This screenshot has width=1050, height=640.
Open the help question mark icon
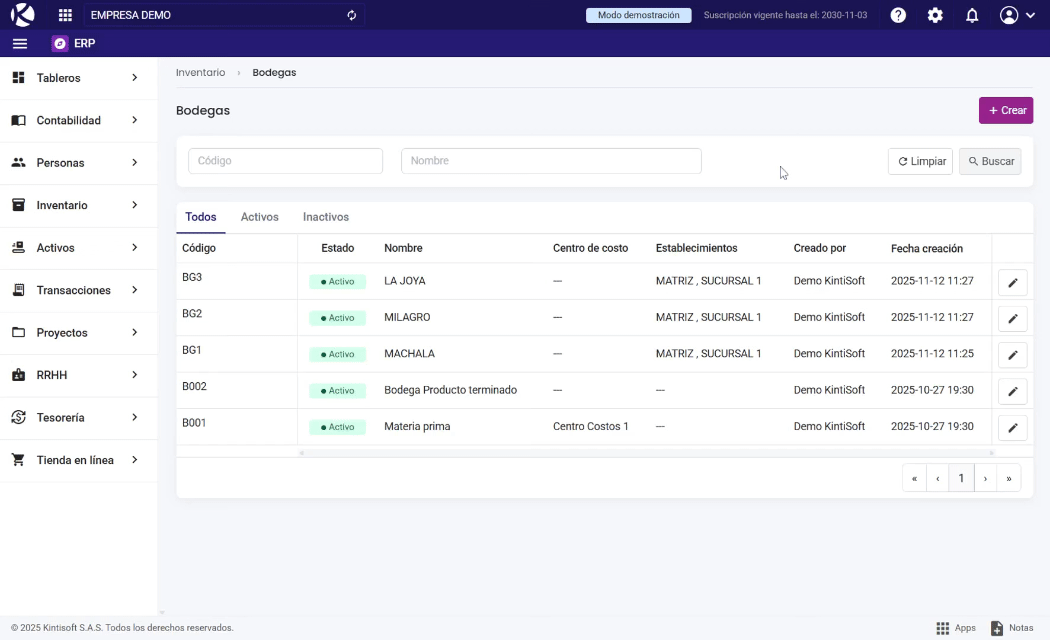pyautogui.click(x=898, y=15)
